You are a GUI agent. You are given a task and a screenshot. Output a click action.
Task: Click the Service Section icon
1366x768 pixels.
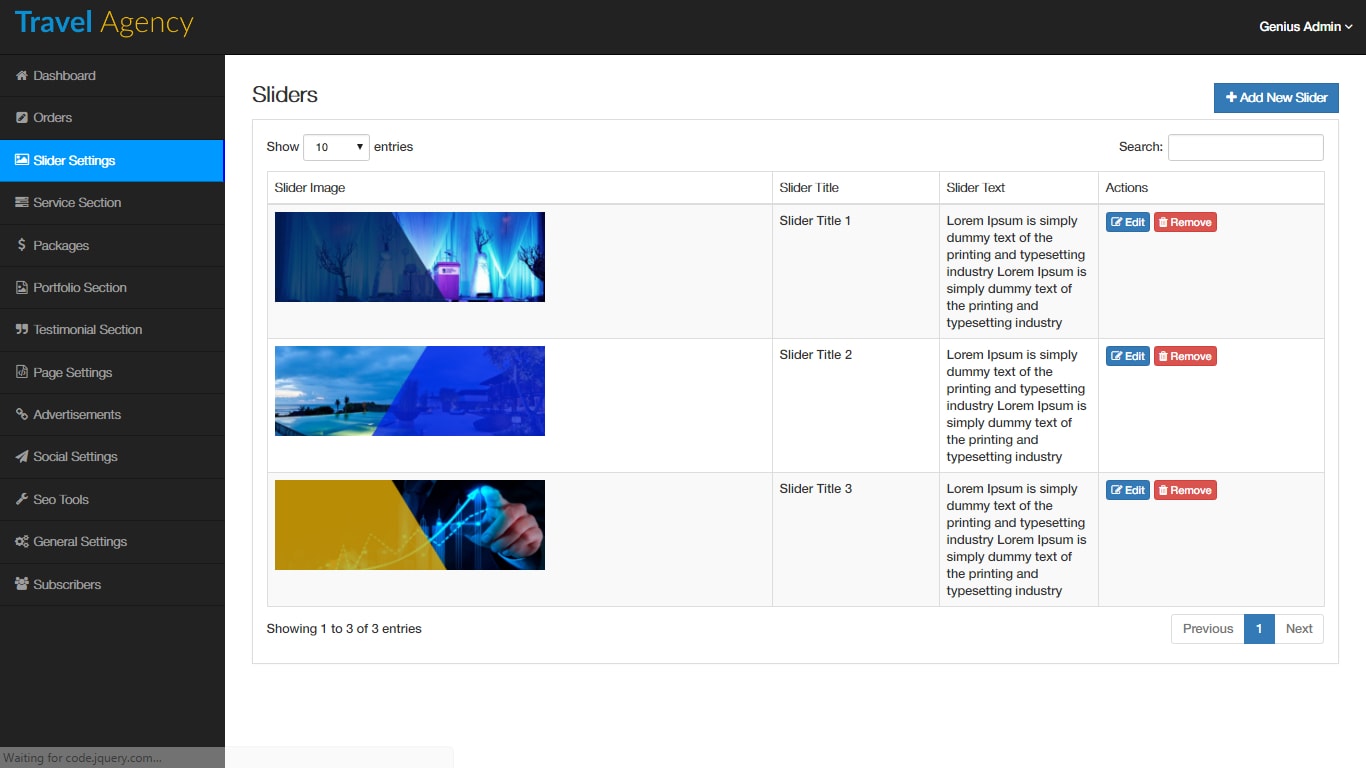point(21,202)
